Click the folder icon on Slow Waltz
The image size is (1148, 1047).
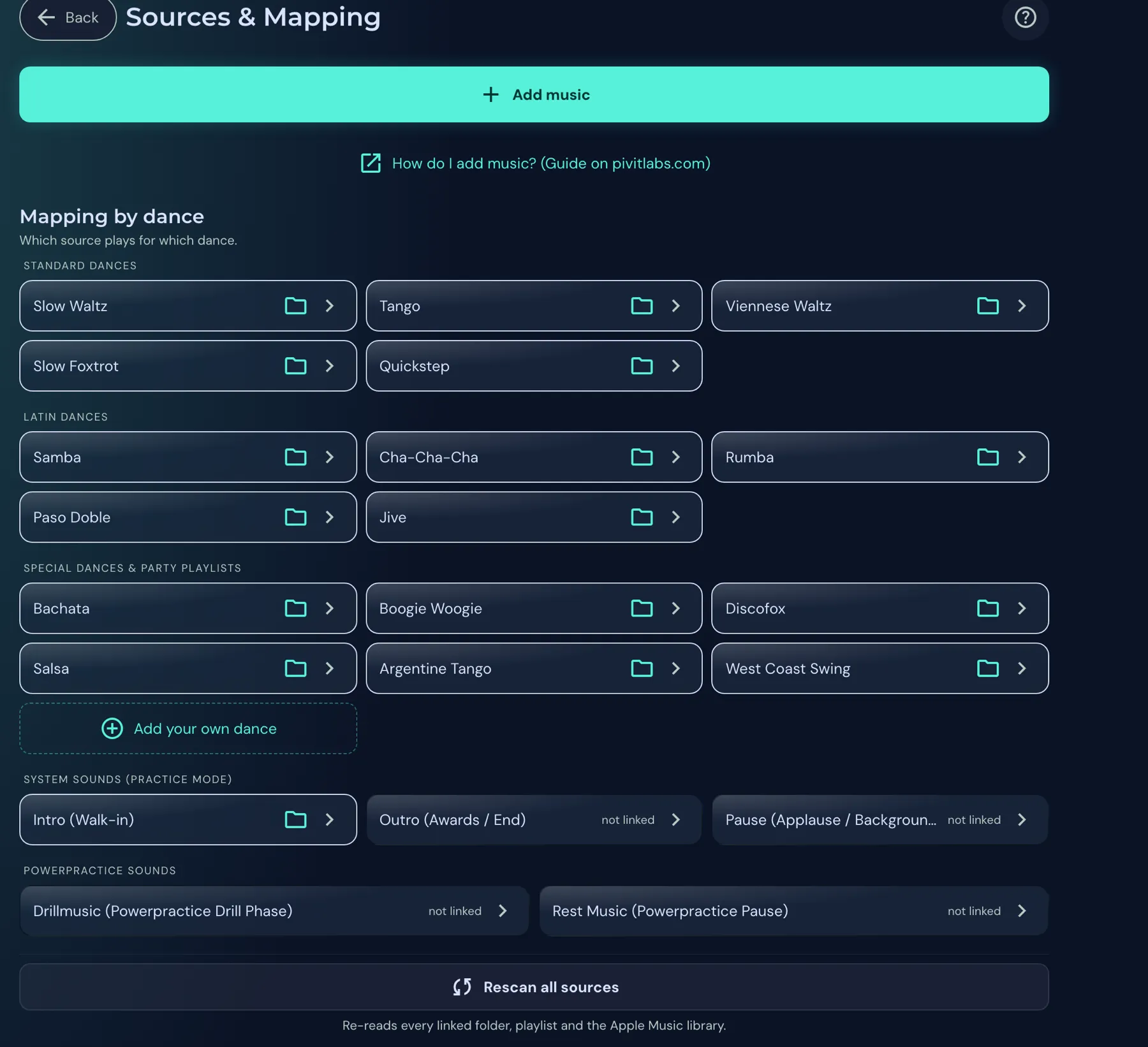[x=295, y=306]
